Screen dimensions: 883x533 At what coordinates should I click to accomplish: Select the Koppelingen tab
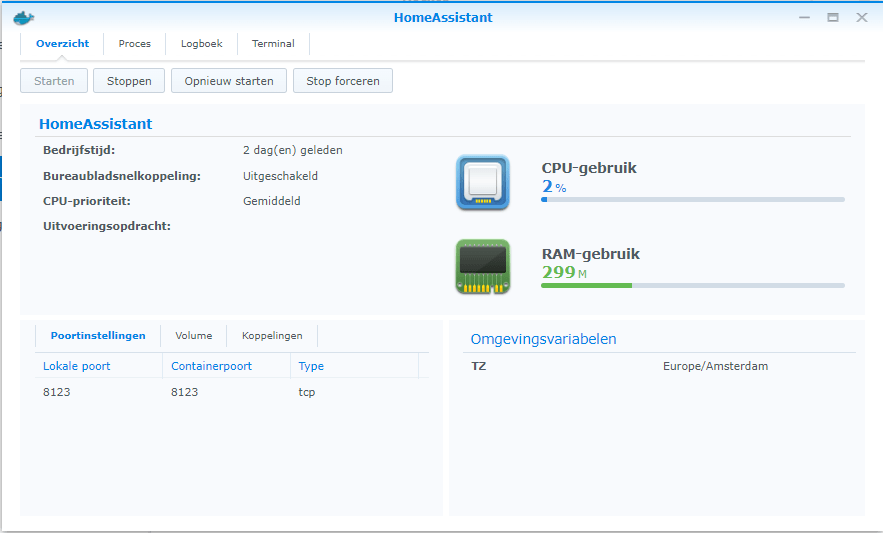(272, 336)
